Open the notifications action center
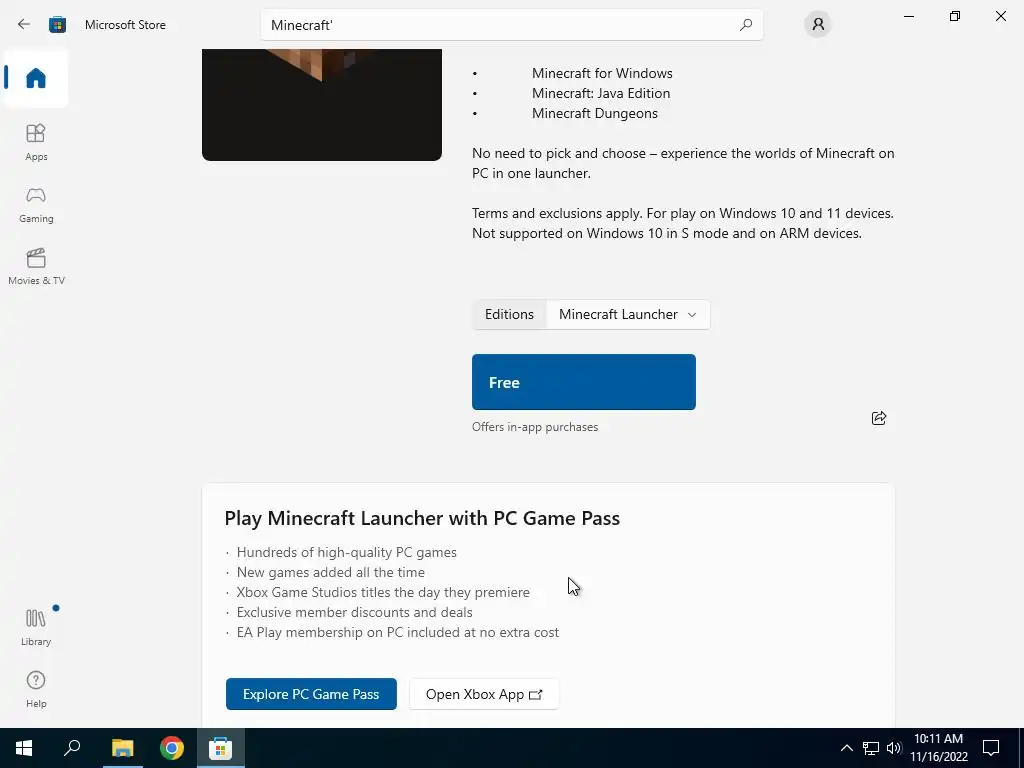 [991, 748]
